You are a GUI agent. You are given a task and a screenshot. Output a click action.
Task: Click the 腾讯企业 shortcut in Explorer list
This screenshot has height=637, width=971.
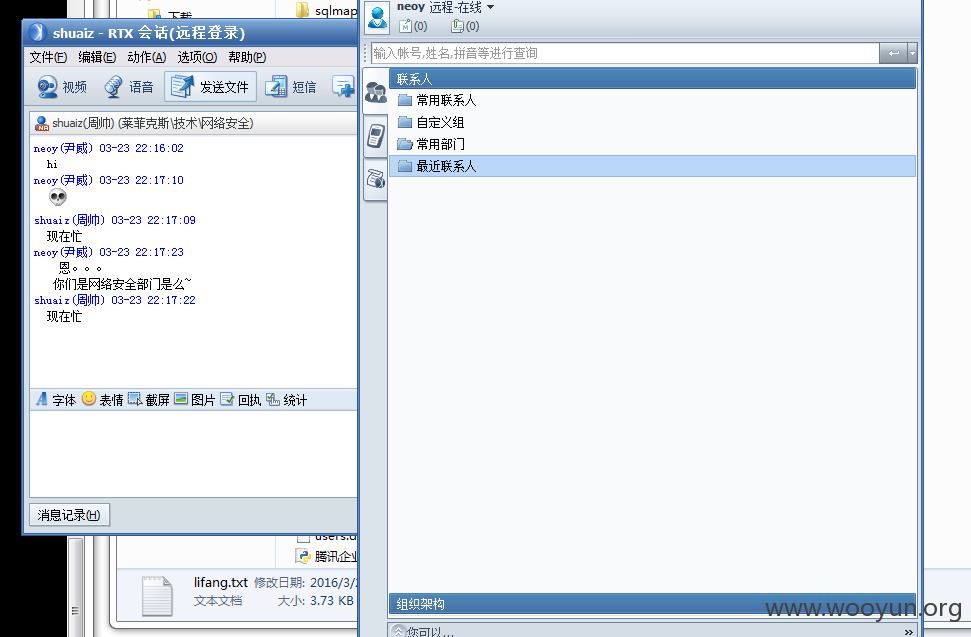pos(327,557)
